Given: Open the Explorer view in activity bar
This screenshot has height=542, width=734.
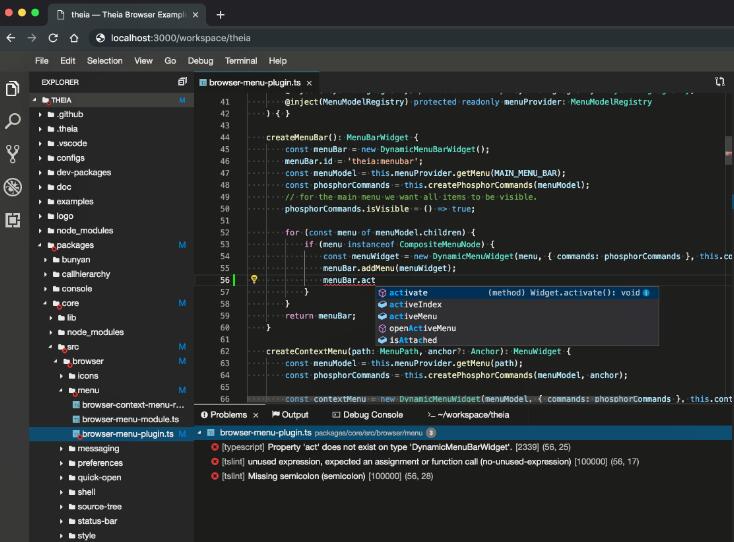Looking at the screenshot, I should point(13,89).
